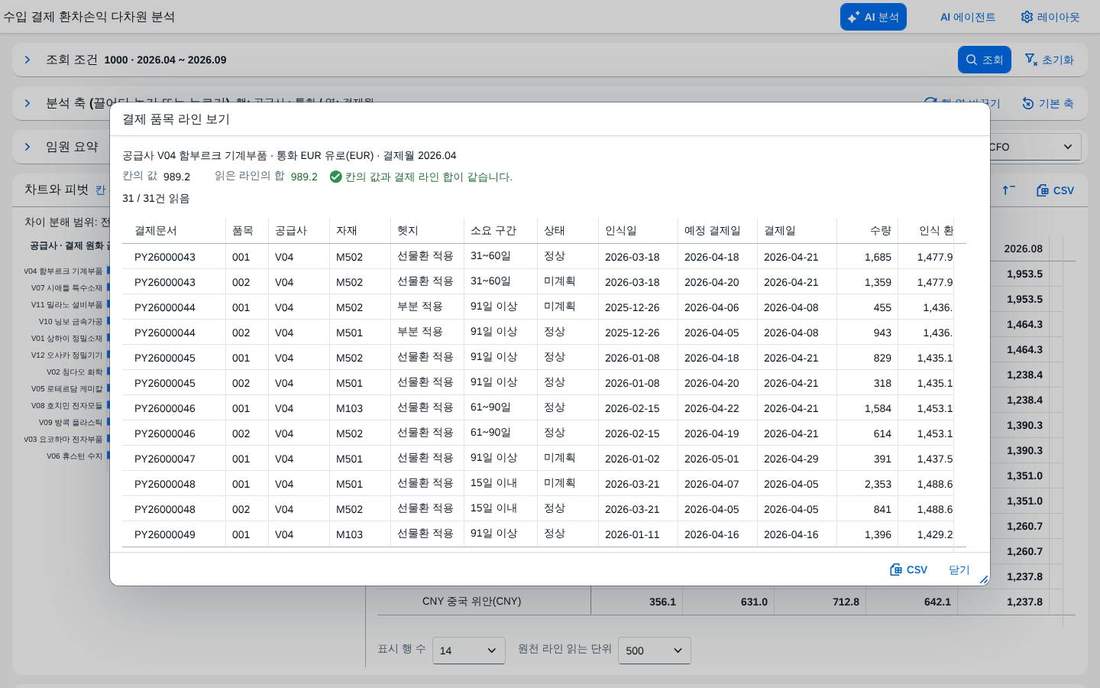Click the 2026-04-16 payment date
The height and width of the screenshot is (688, 1100).
coord(791,534)
